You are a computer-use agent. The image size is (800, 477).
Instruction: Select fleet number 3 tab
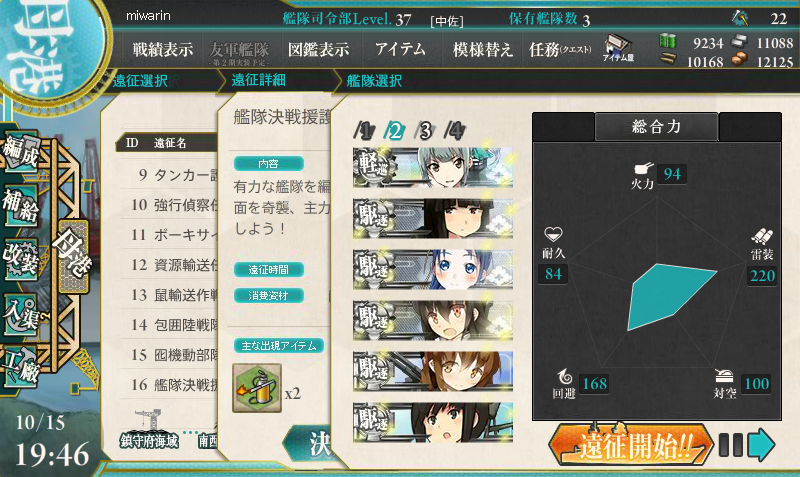[x=425, y=131]
